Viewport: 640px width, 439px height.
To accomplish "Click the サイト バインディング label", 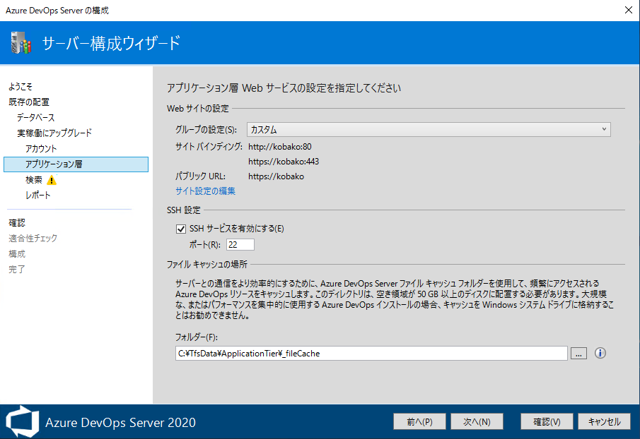I will 209,146.
